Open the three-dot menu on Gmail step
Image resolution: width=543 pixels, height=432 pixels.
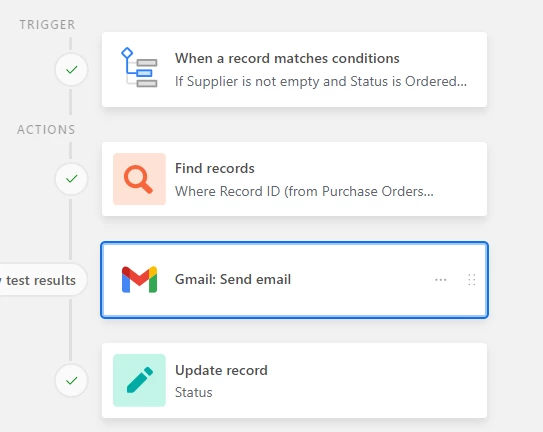(x=440, y=280)
